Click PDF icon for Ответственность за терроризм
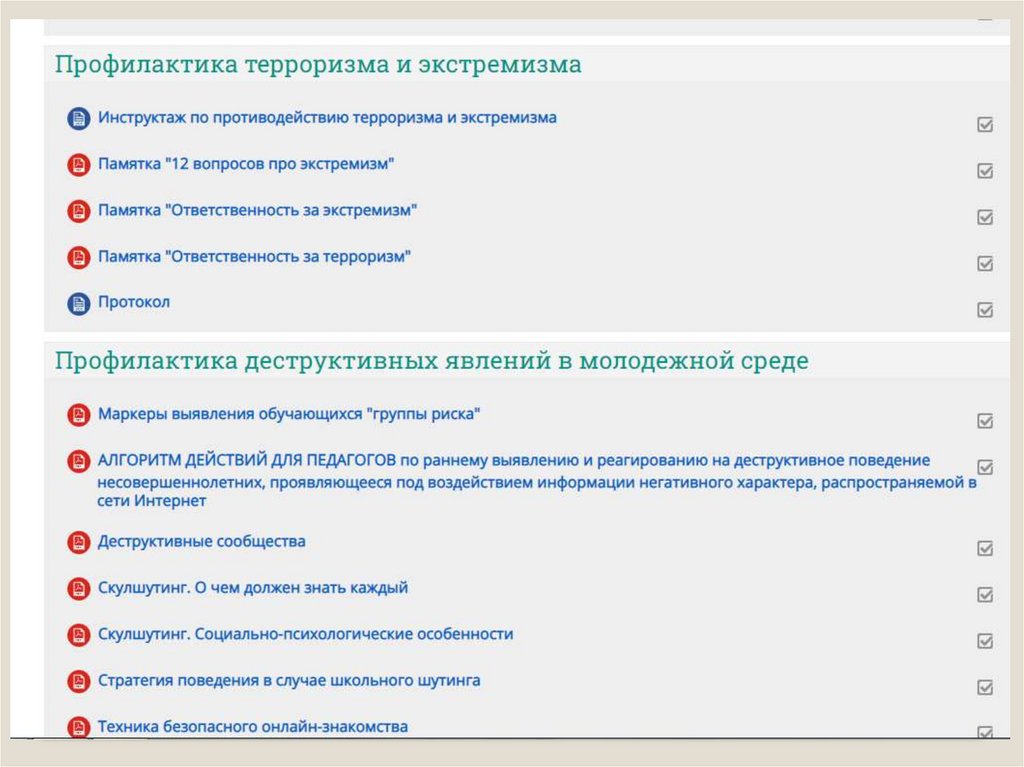1024x767 pixels. [78, 257]
